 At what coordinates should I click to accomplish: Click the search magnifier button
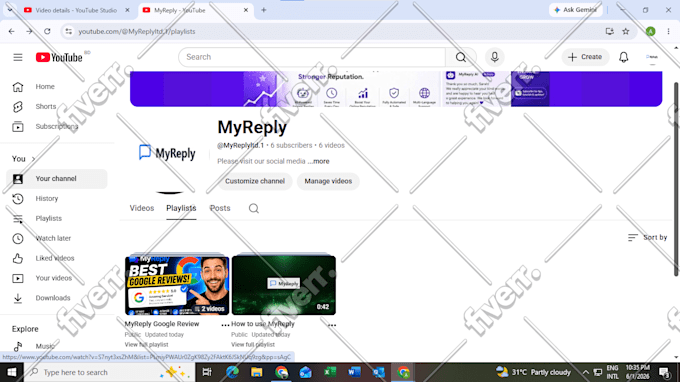pyautogui.click(x=461, y=57)
